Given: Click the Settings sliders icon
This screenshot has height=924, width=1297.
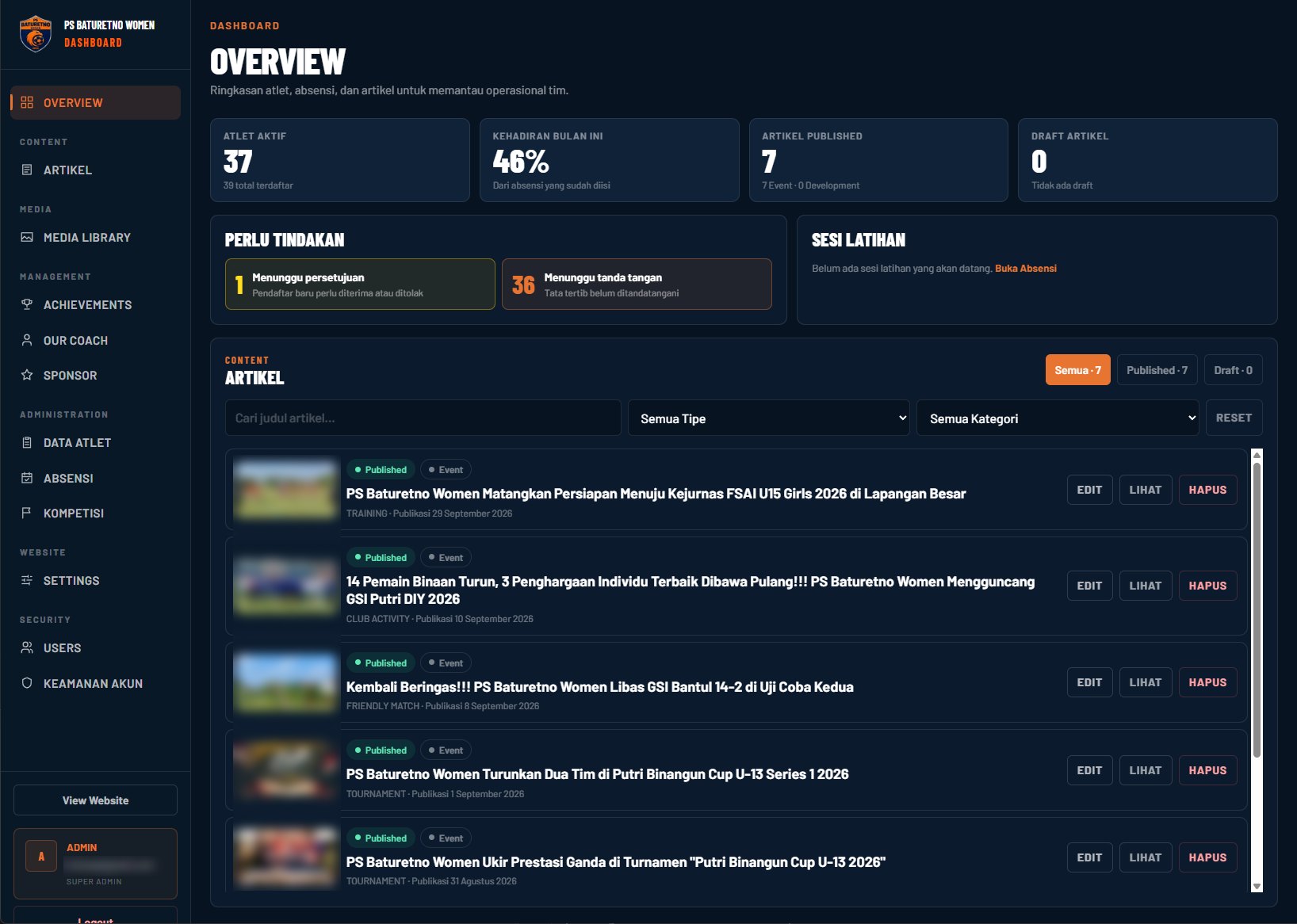Looking at the screenshot, I should pyautogui.click(x=27, y=580).
